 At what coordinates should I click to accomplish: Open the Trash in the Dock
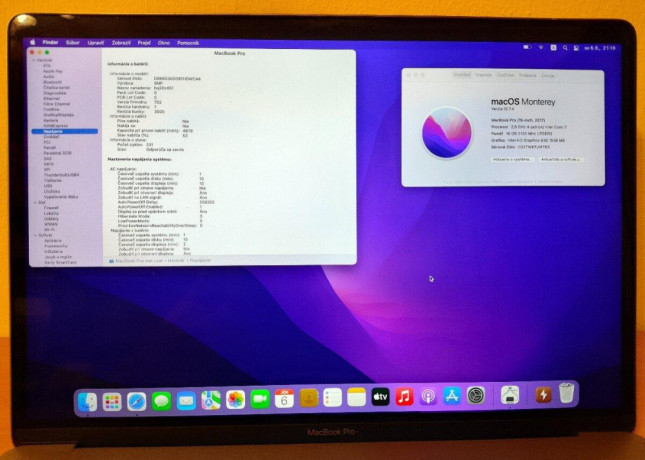566,393
